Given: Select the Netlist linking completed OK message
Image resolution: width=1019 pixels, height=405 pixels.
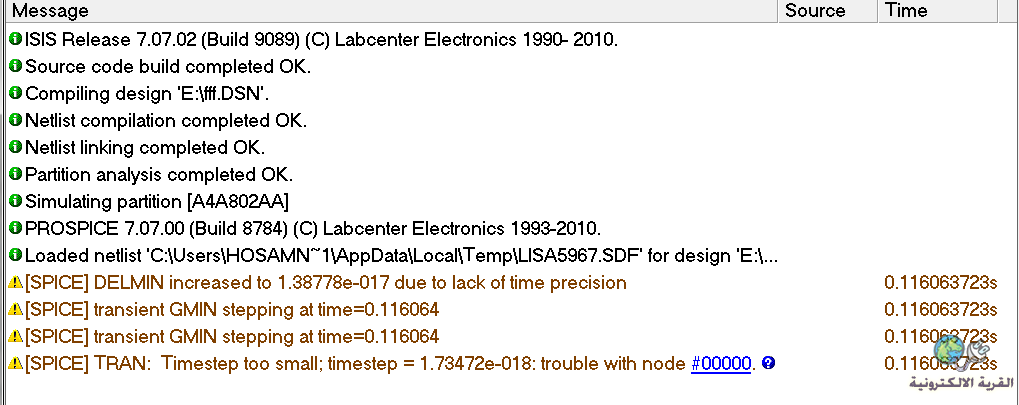Looking at the screenshot, I should 145,148.
